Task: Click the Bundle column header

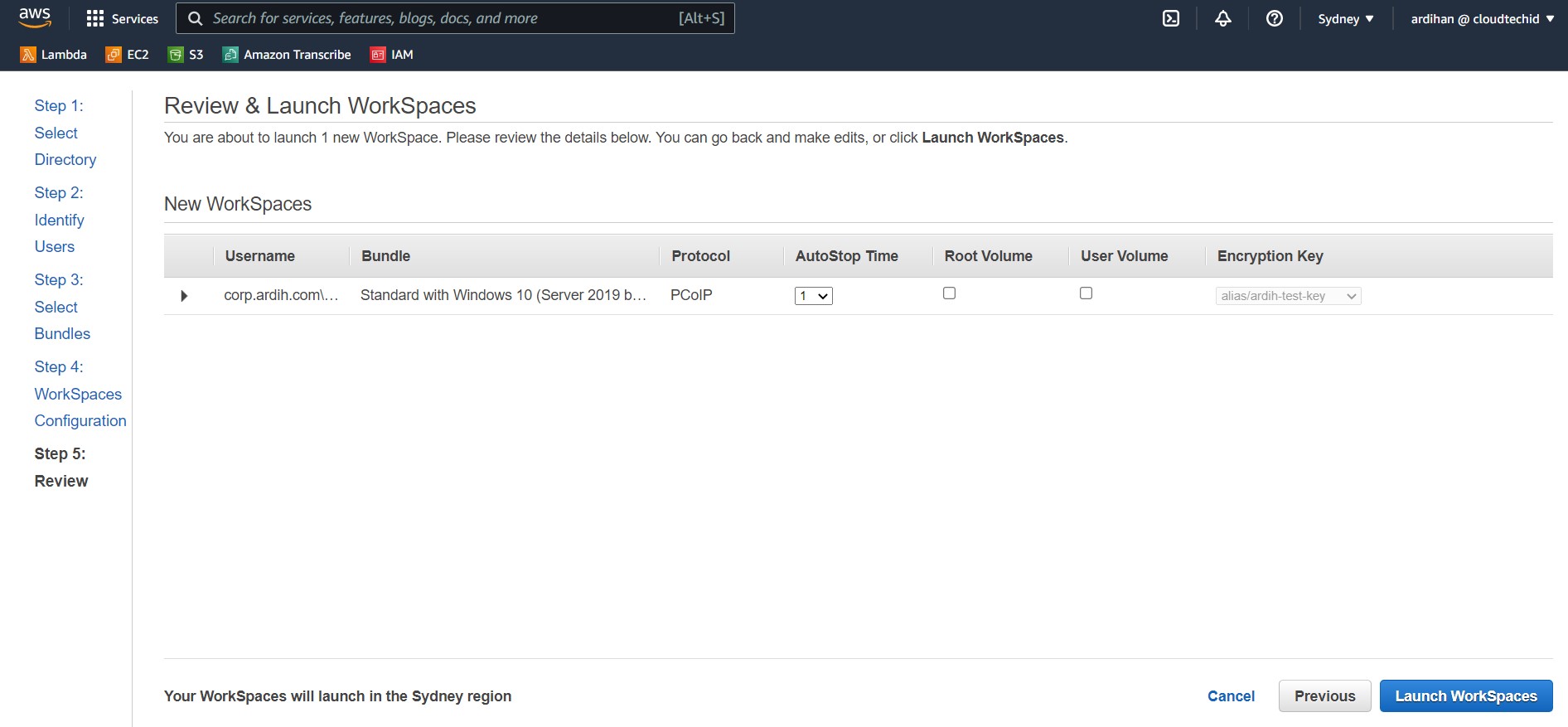Action: tap(386, 256)
